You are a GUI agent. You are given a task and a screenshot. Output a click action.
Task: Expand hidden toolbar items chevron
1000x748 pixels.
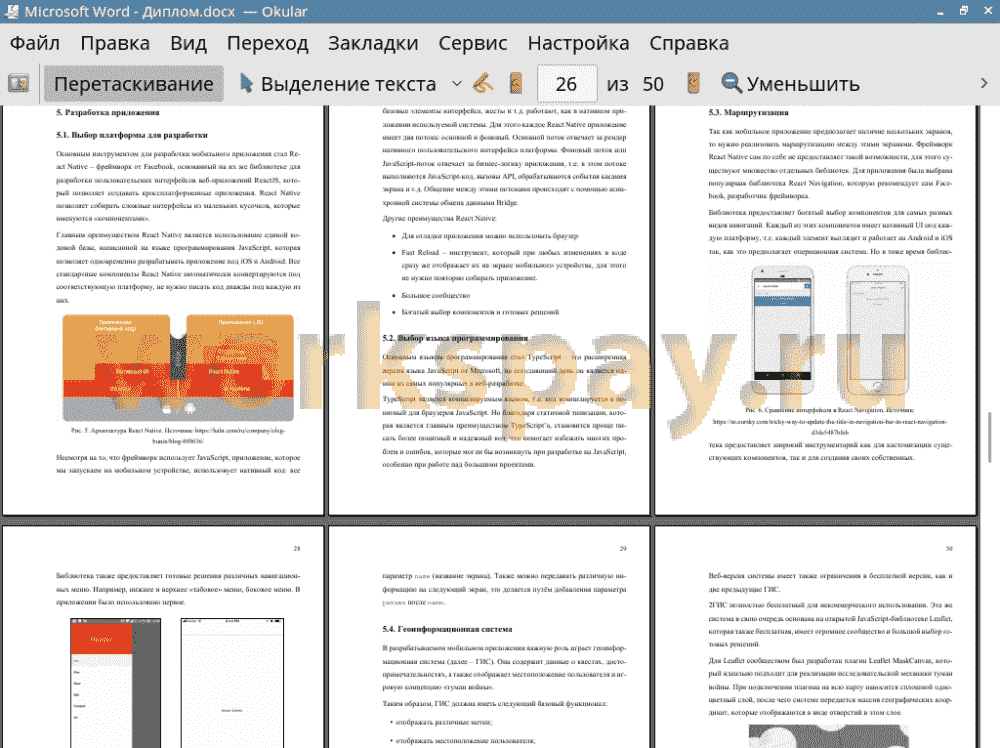pos(984,84)
